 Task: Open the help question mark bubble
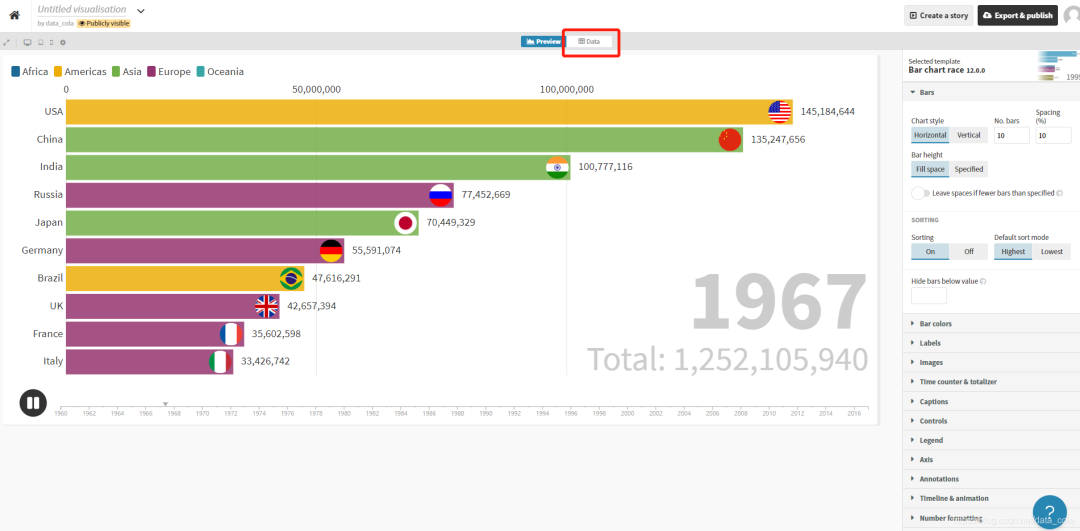tap(1049, 511)
